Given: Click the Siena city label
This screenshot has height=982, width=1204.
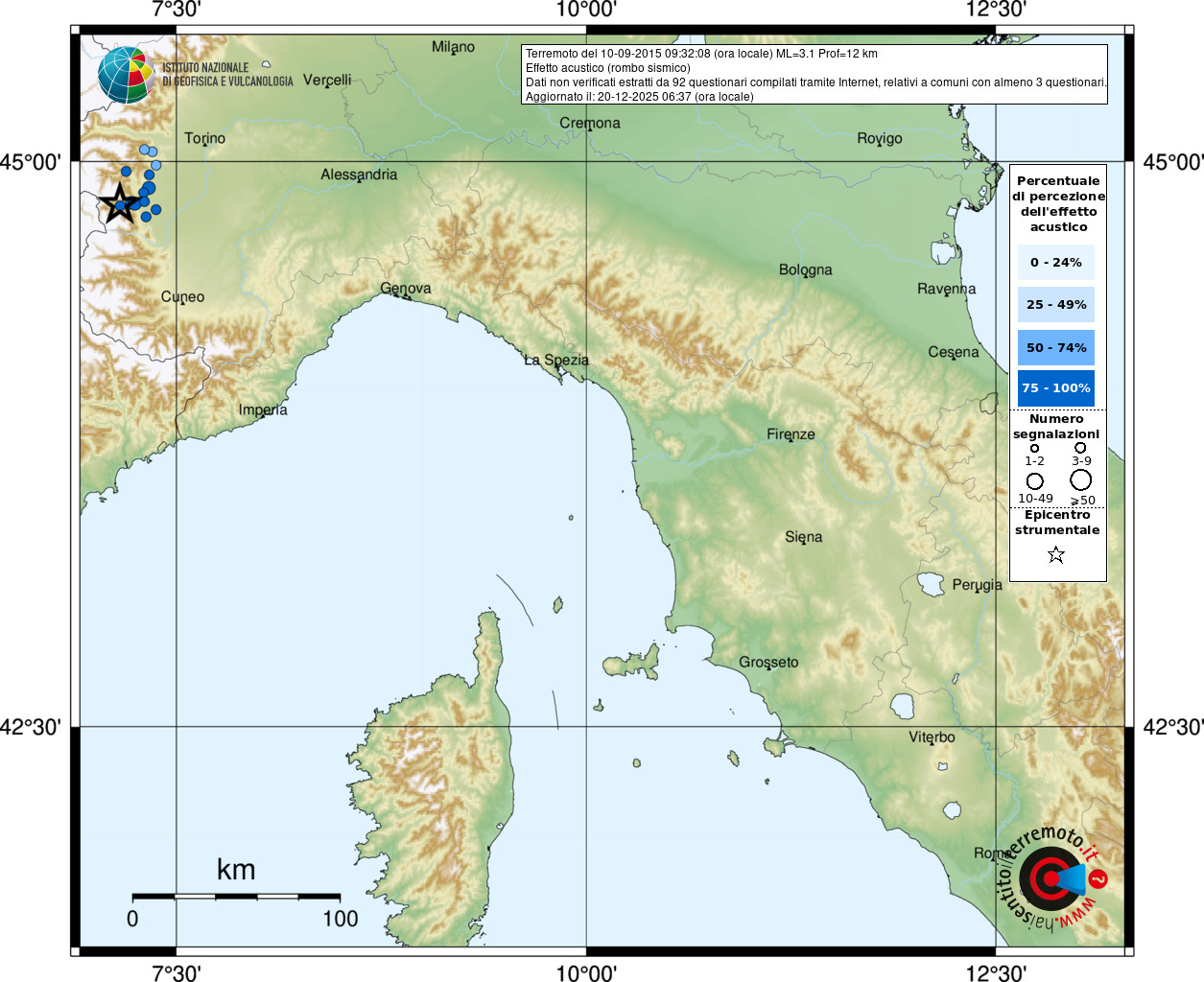Looking at the screenshot, I should click(x=804, y=537).
